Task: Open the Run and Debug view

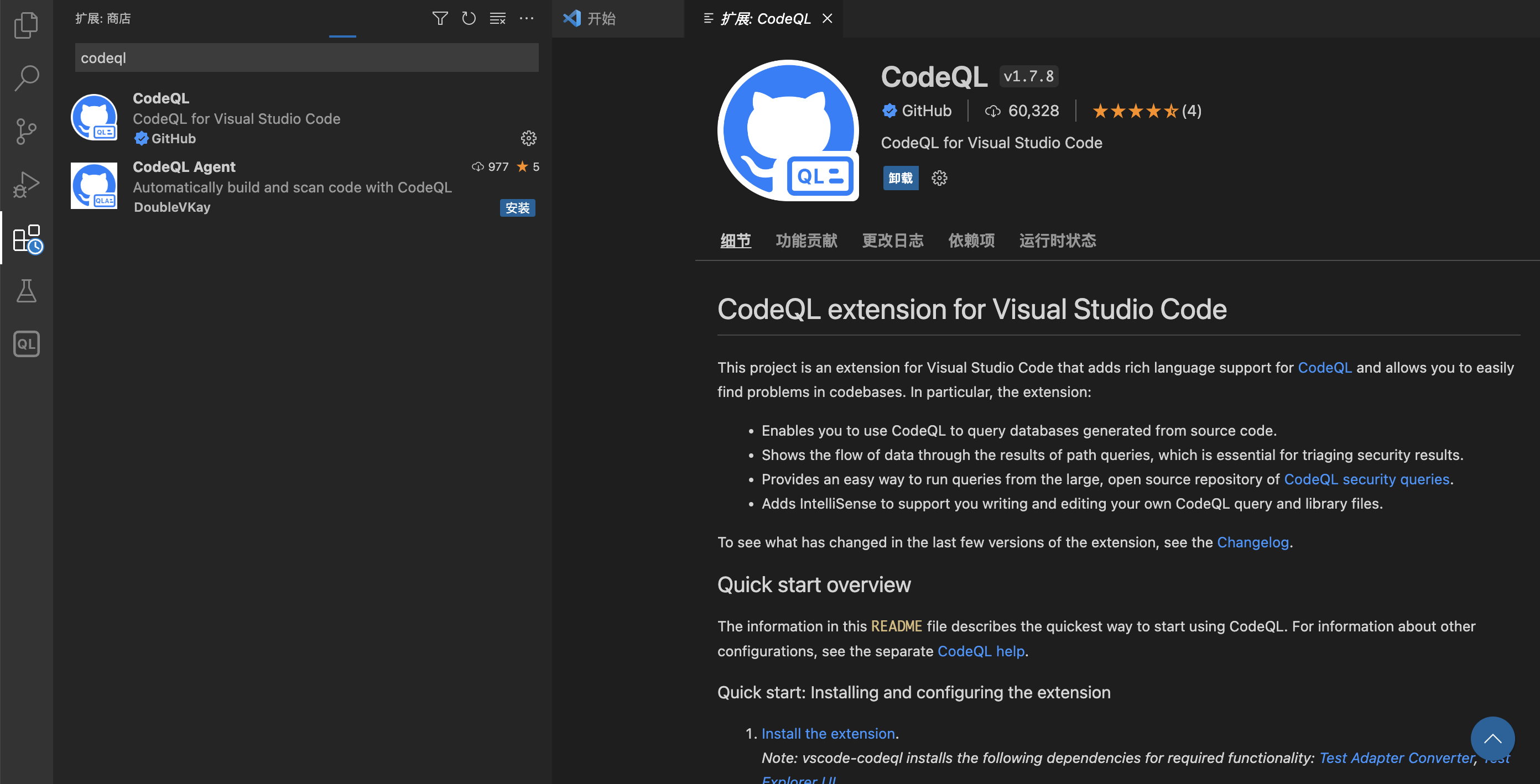Action: click(x=27, y=184)
